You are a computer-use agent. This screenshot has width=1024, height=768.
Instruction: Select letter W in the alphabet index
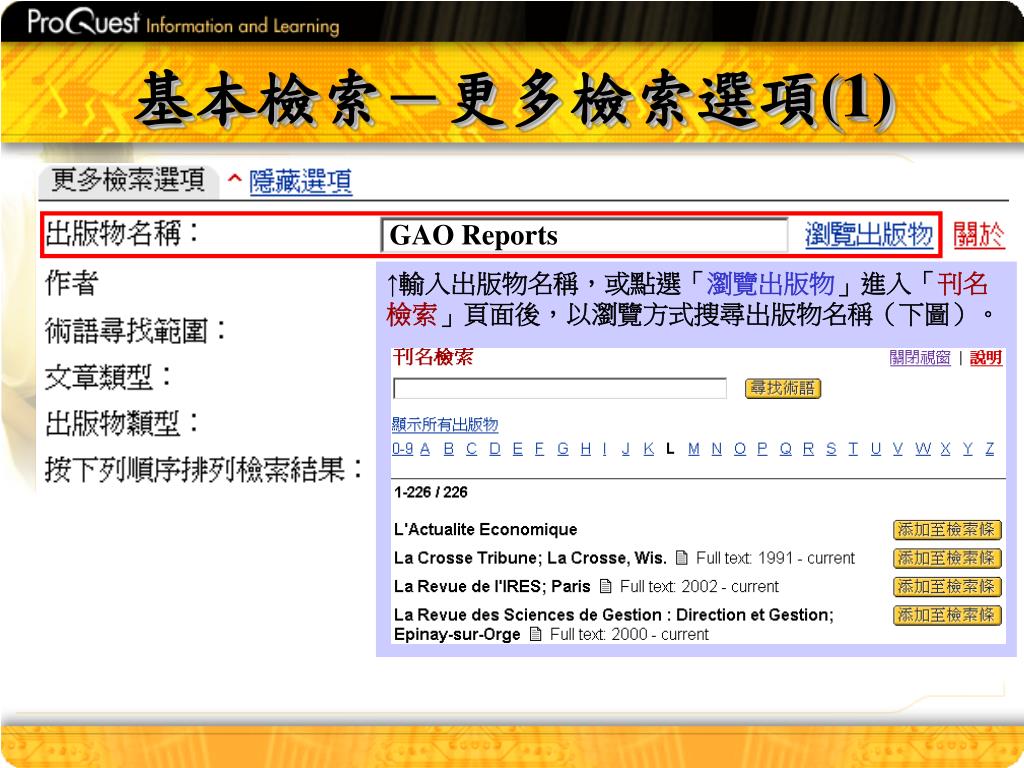pos(923,449)
